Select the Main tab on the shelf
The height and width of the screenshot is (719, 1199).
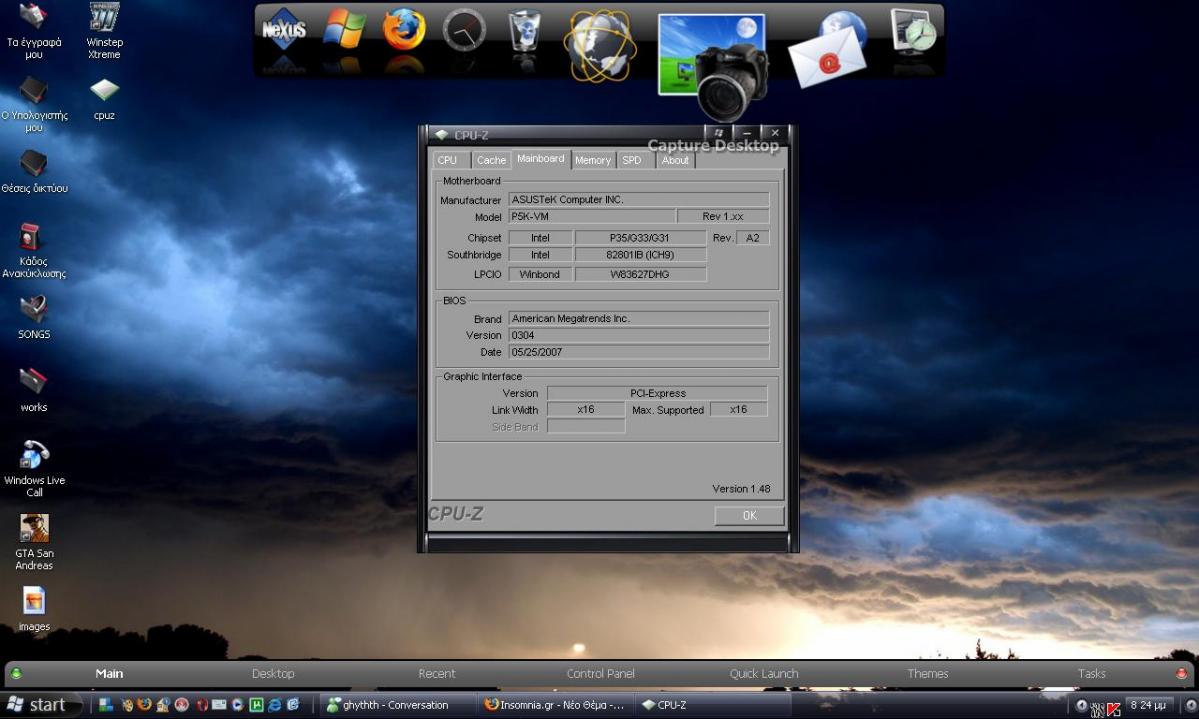(x=109, y=673)
